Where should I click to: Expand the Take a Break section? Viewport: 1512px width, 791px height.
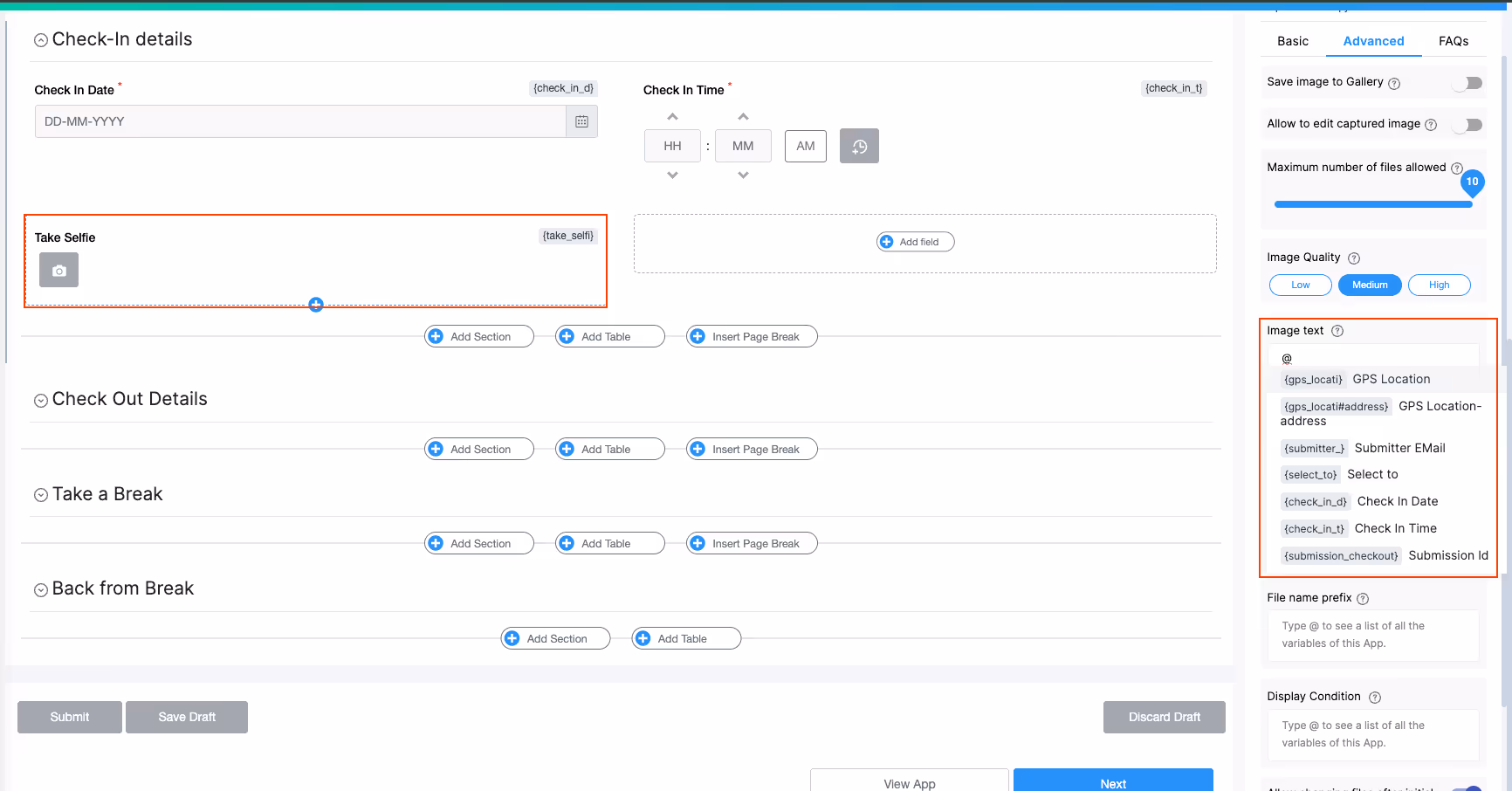click(40, 494)
